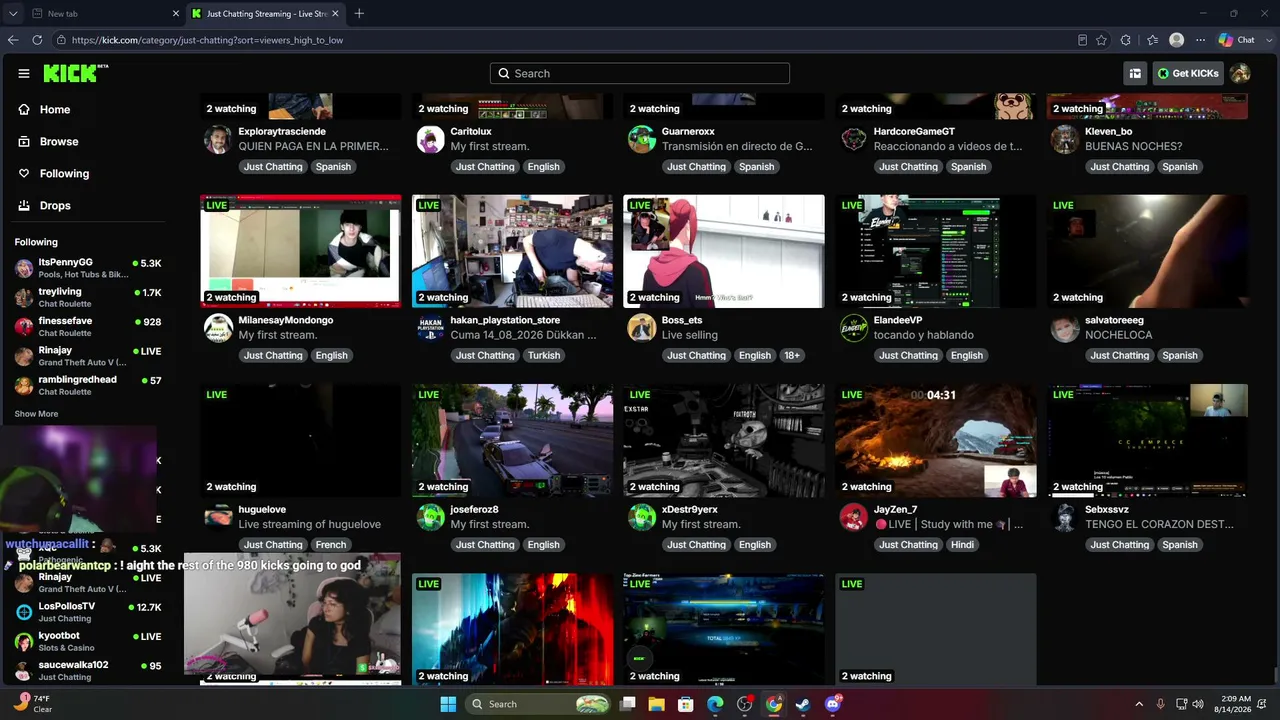Click French tag under huguelove
Screen dimensions: 1280x720
click(x=331, y=545)
